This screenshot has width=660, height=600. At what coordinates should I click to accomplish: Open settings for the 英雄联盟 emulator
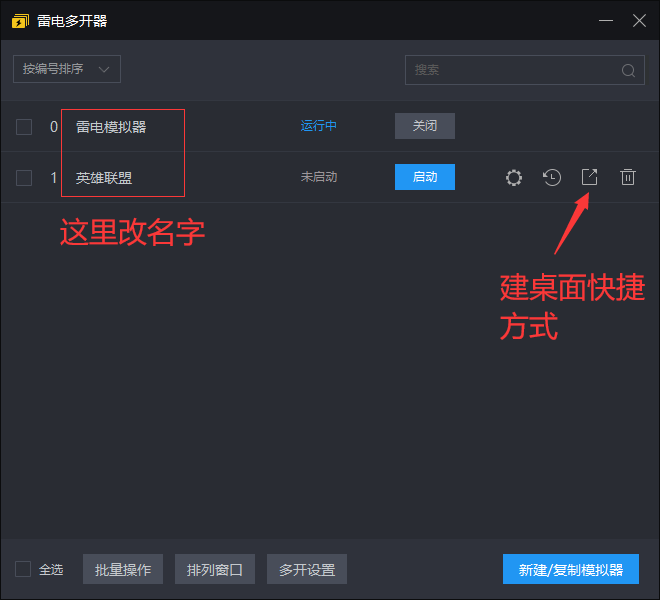click(514, 177)
